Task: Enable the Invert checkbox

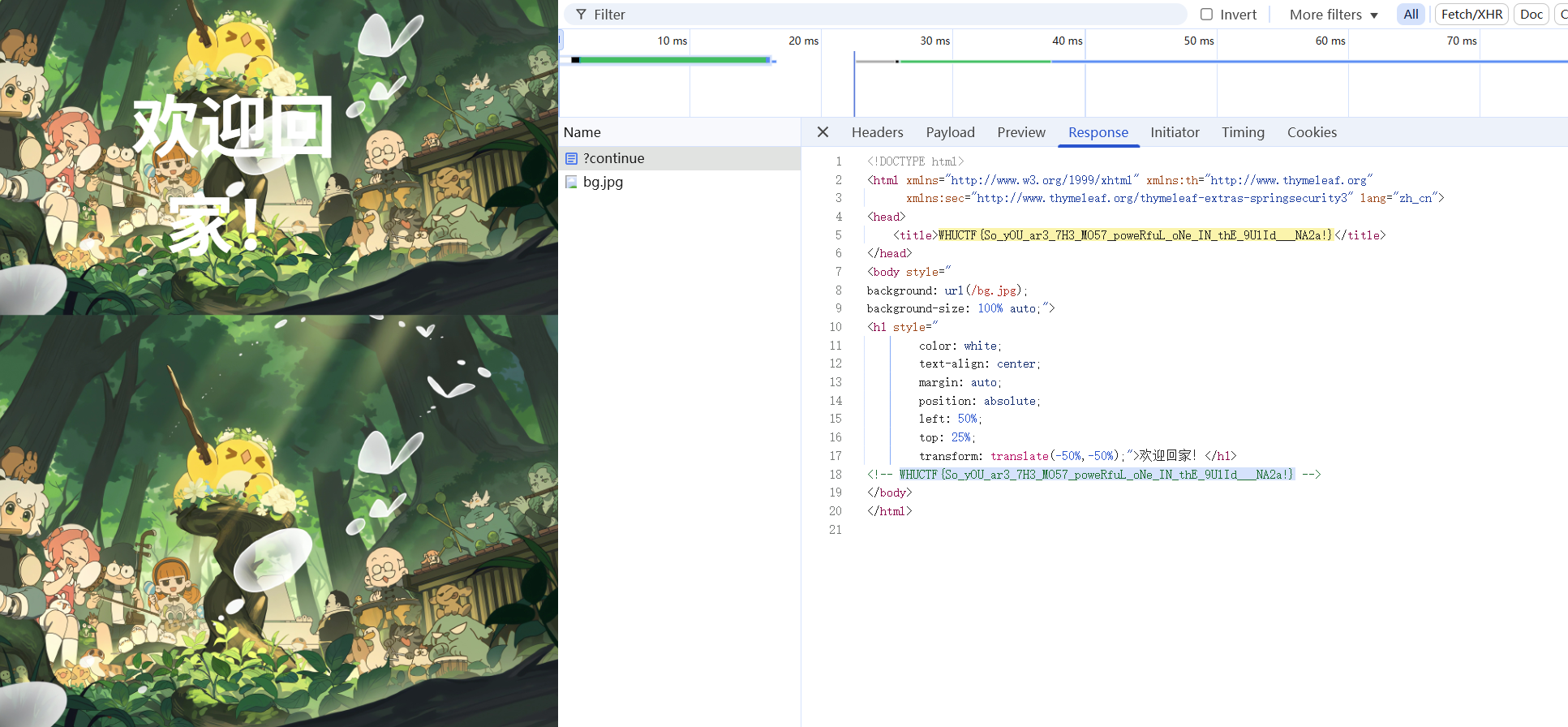Action: click(1207, 15)
